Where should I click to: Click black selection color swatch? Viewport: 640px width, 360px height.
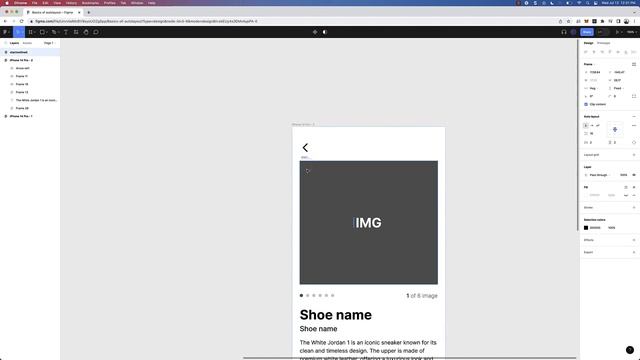click(586, 228)
